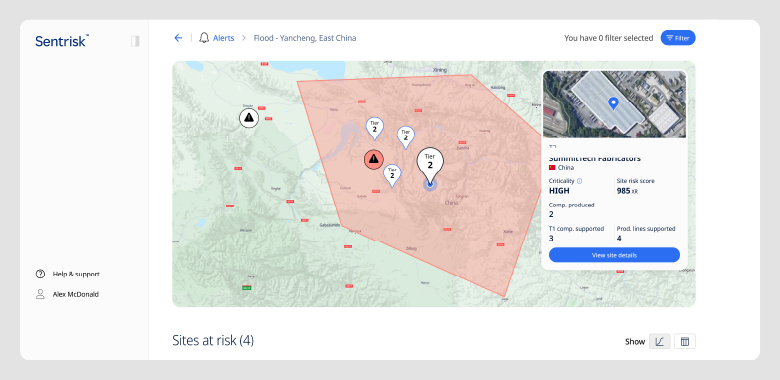This screenshot has height=380, width=780.
Task: Click View site details button
Action: pos(614,255)
